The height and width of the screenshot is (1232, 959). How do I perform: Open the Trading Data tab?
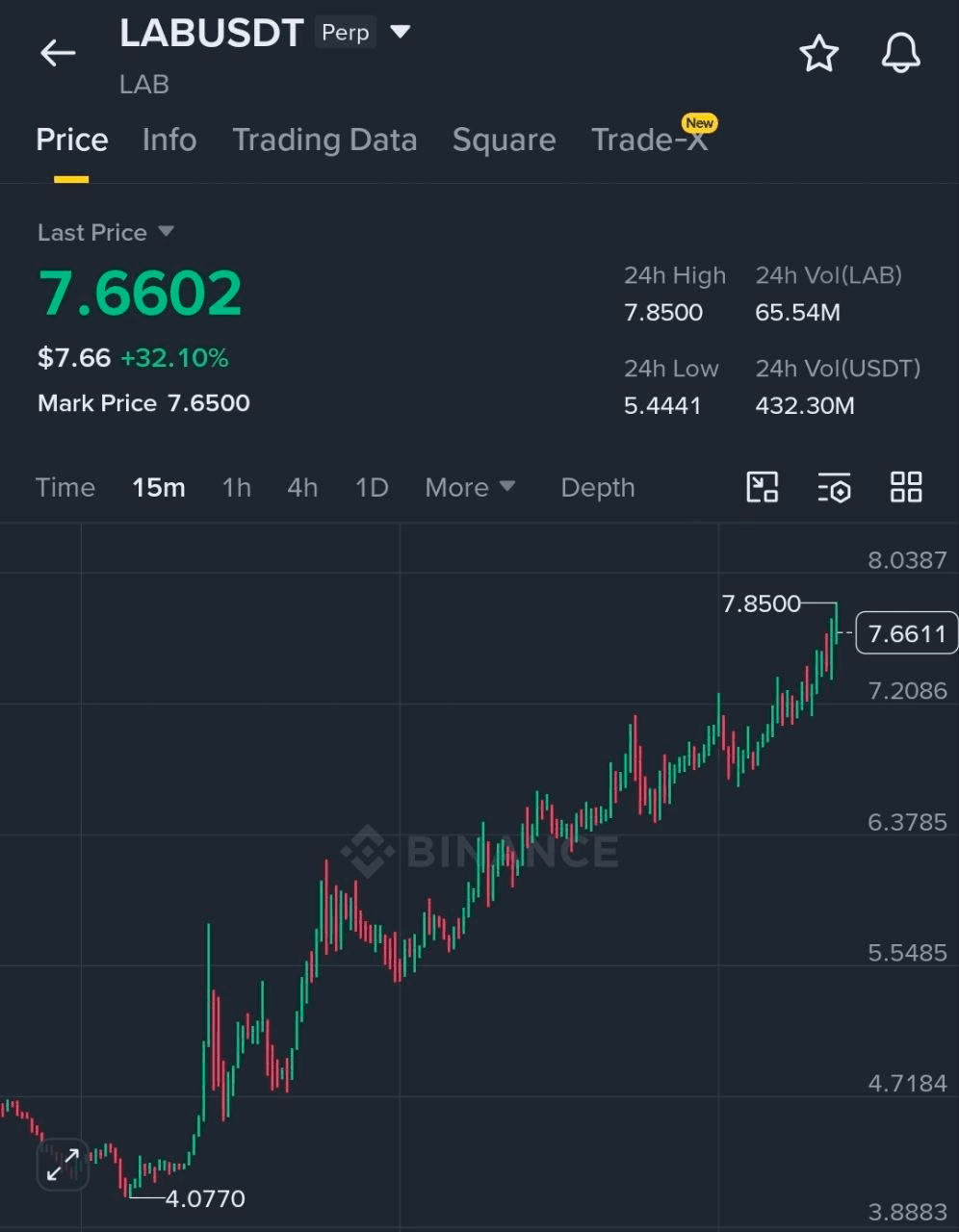[324, 141]
